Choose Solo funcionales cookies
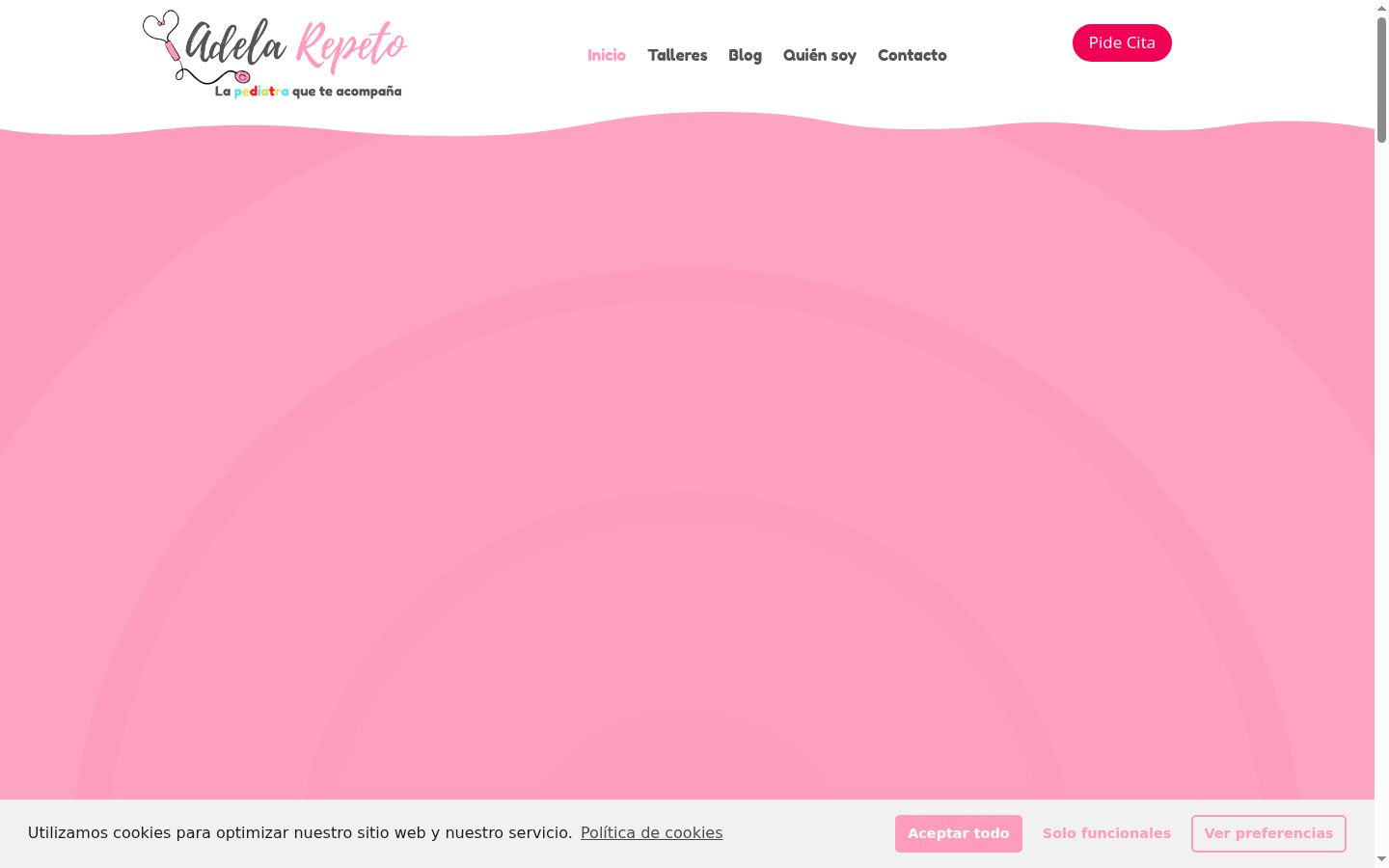The width and height of the screenshot is (1389, 868). coord(1106,833)
